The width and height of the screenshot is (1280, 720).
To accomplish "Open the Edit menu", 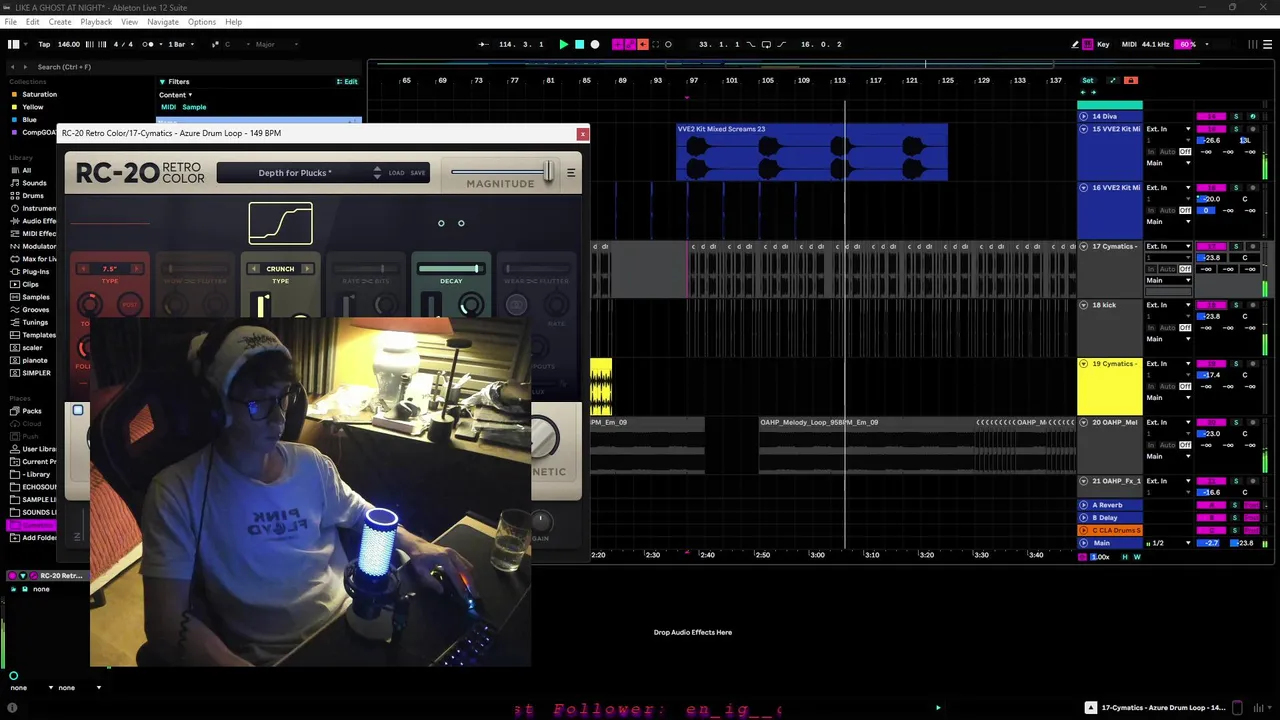I will [33, 22].
